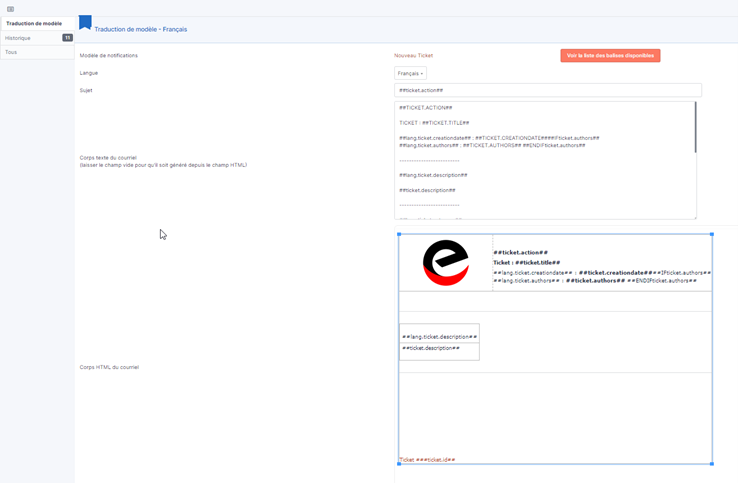Open the Nouveau Ticket template link

click(413, 56)
